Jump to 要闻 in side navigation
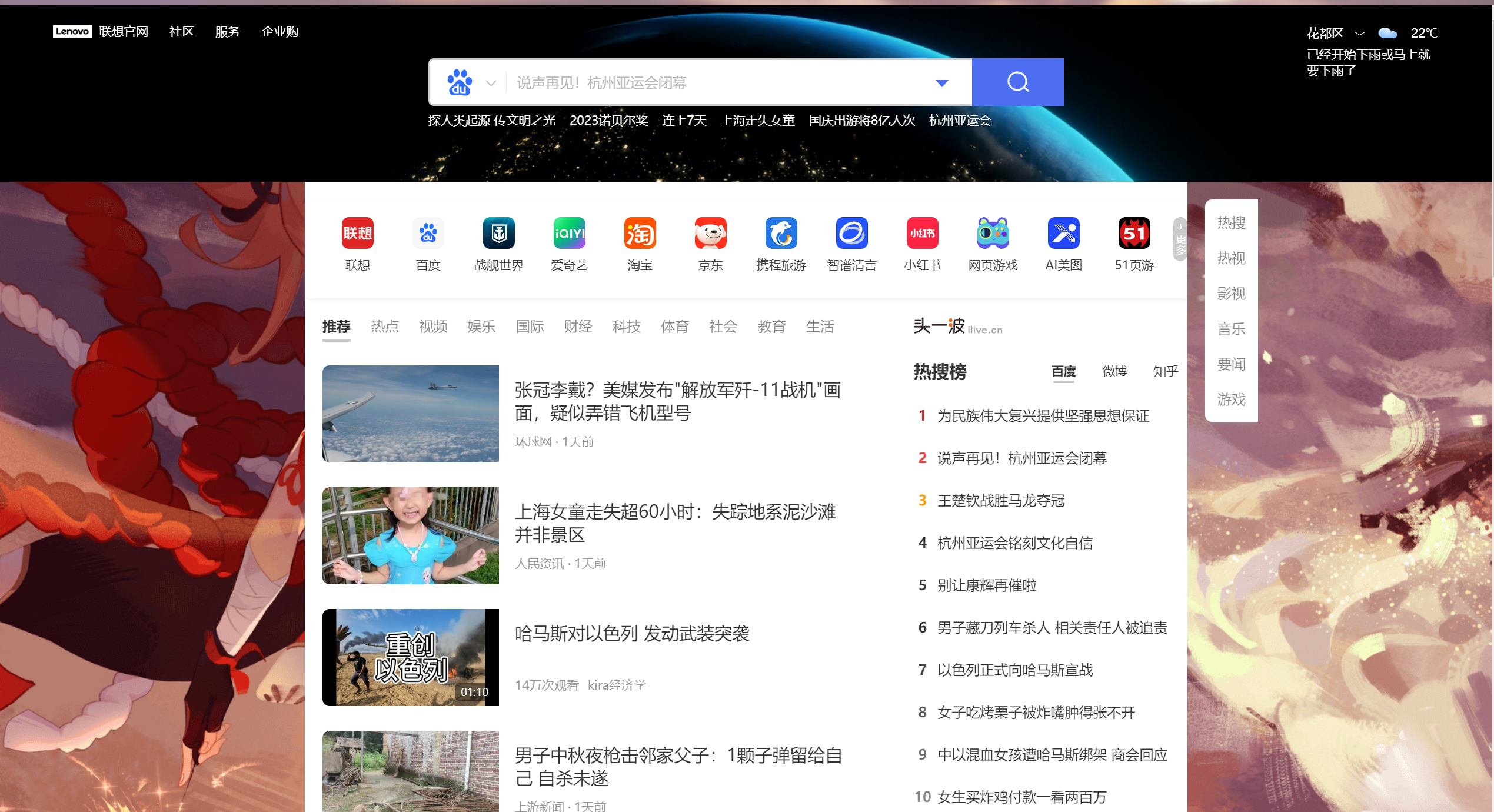 [1231, 364]
